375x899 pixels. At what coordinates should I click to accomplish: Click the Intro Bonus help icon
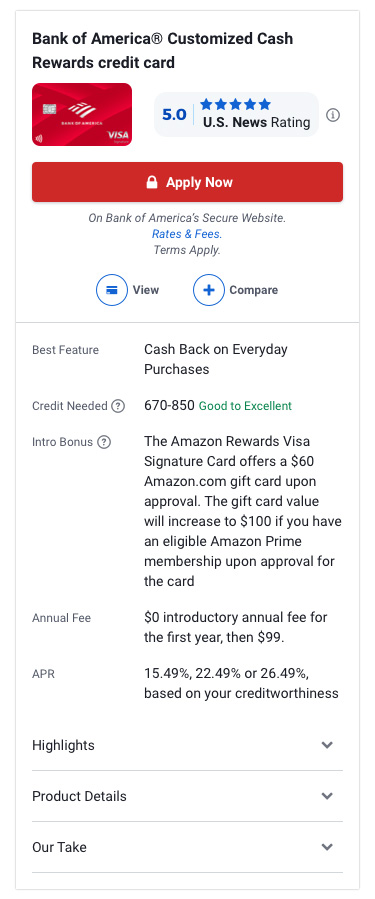104,442
